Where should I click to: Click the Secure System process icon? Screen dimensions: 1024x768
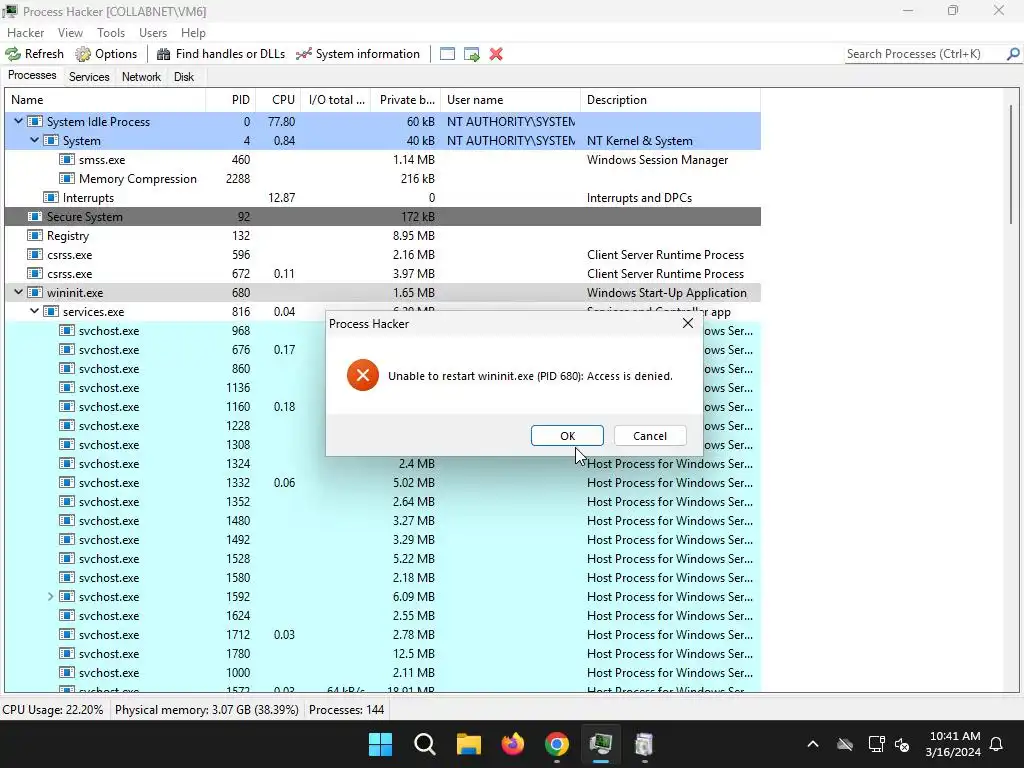[35, 216]
